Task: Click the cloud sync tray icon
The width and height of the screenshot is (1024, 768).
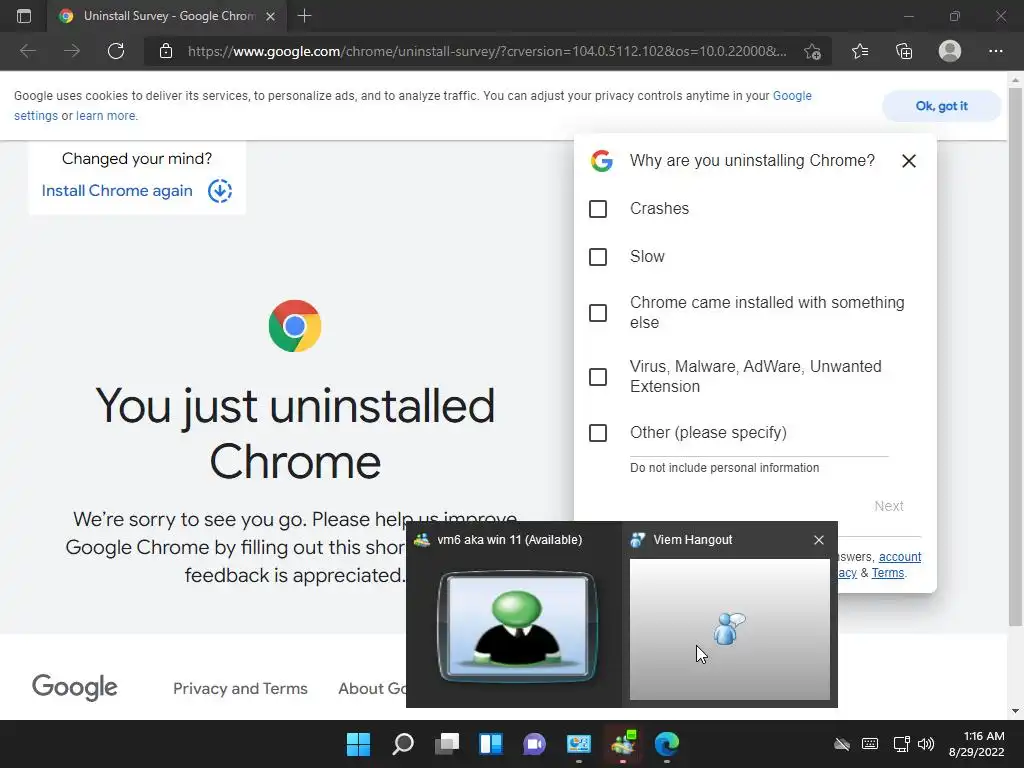Action: pos(842,744)
